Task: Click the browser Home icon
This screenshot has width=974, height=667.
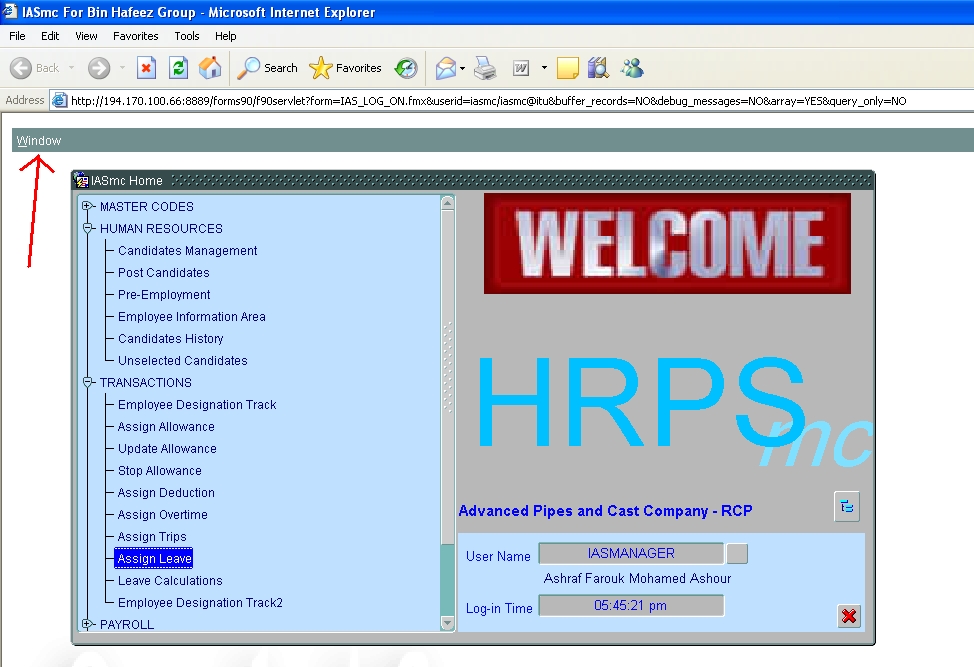Action: (210, 68)
